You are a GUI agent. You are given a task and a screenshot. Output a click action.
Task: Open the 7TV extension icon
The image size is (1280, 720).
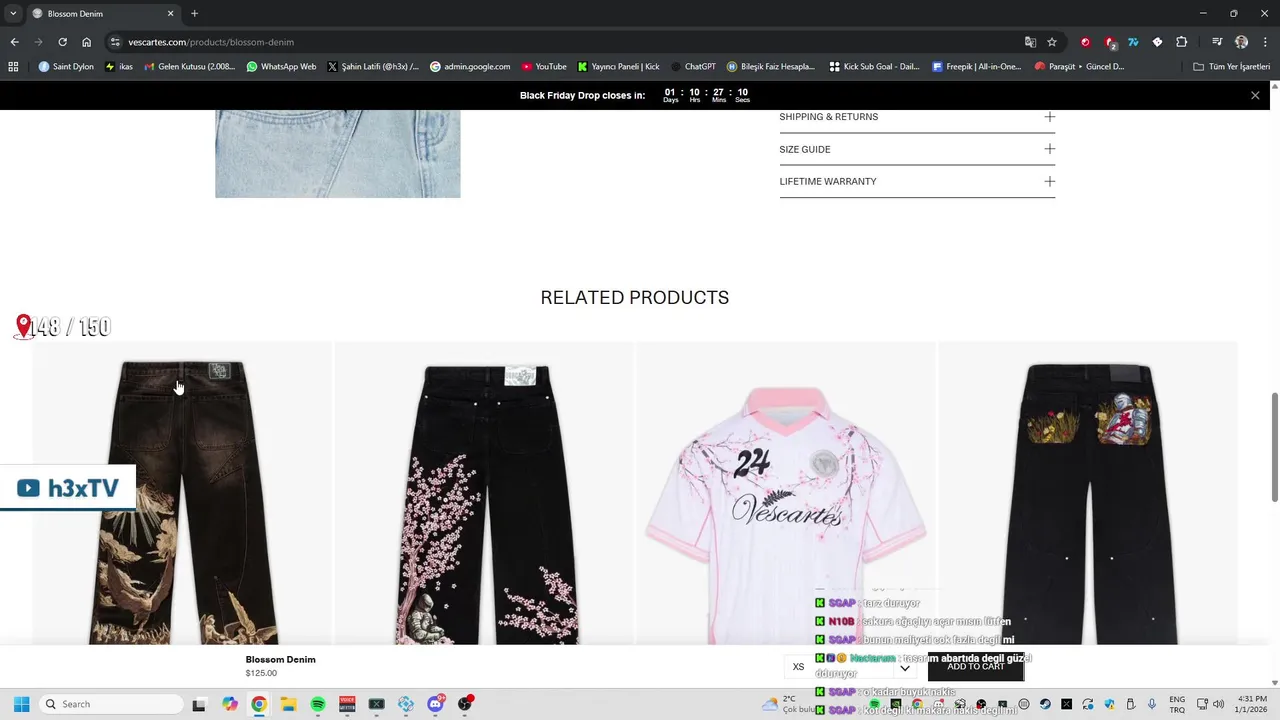[1133, 42]
